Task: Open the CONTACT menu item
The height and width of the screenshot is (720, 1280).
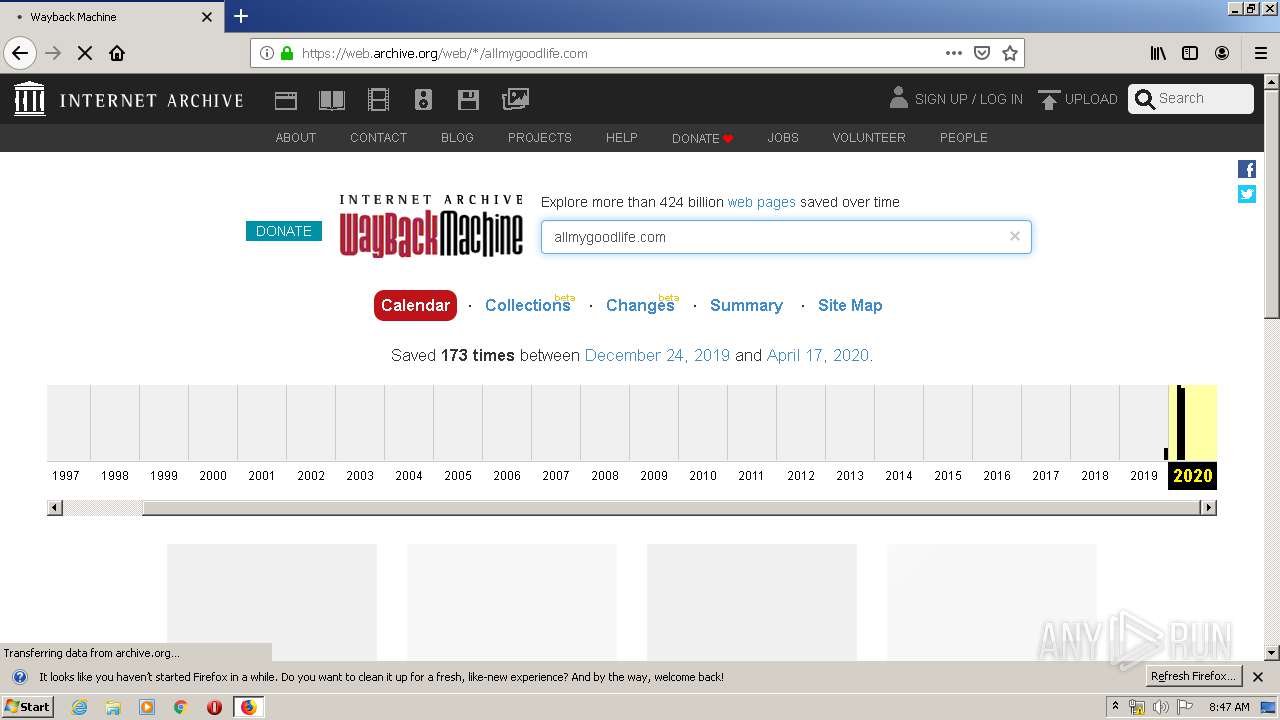Action: click(378, 138)
